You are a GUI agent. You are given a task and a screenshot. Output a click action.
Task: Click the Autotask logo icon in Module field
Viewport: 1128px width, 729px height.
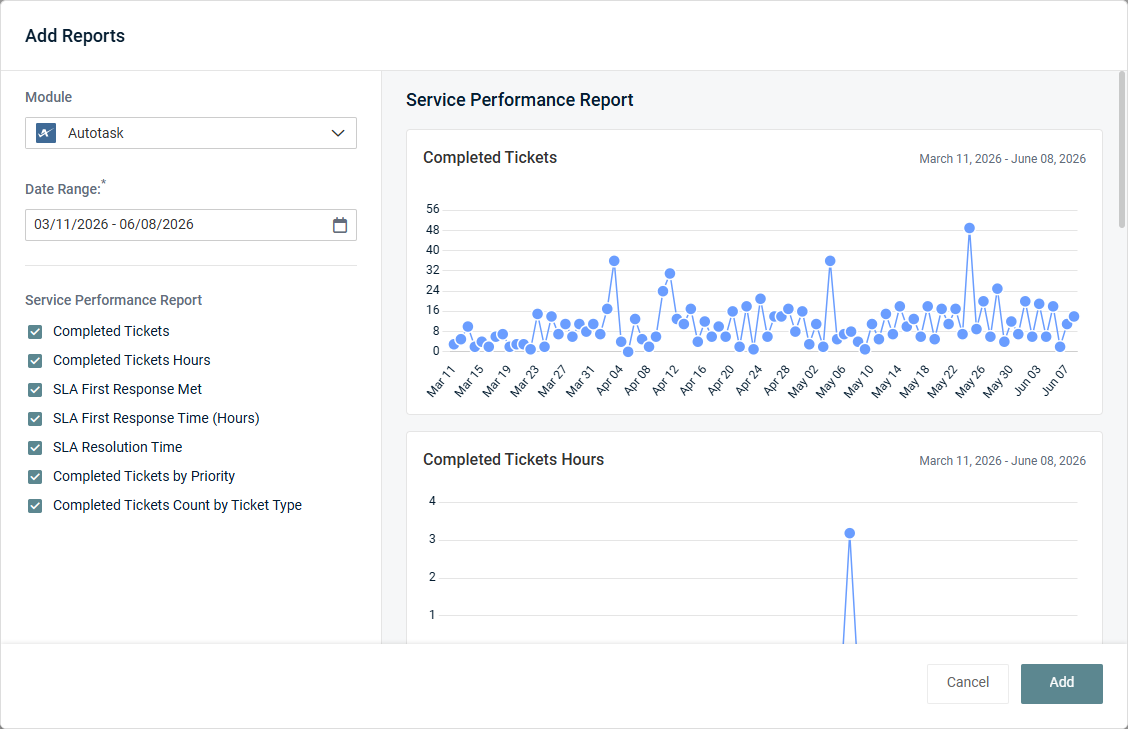[46, 133]
